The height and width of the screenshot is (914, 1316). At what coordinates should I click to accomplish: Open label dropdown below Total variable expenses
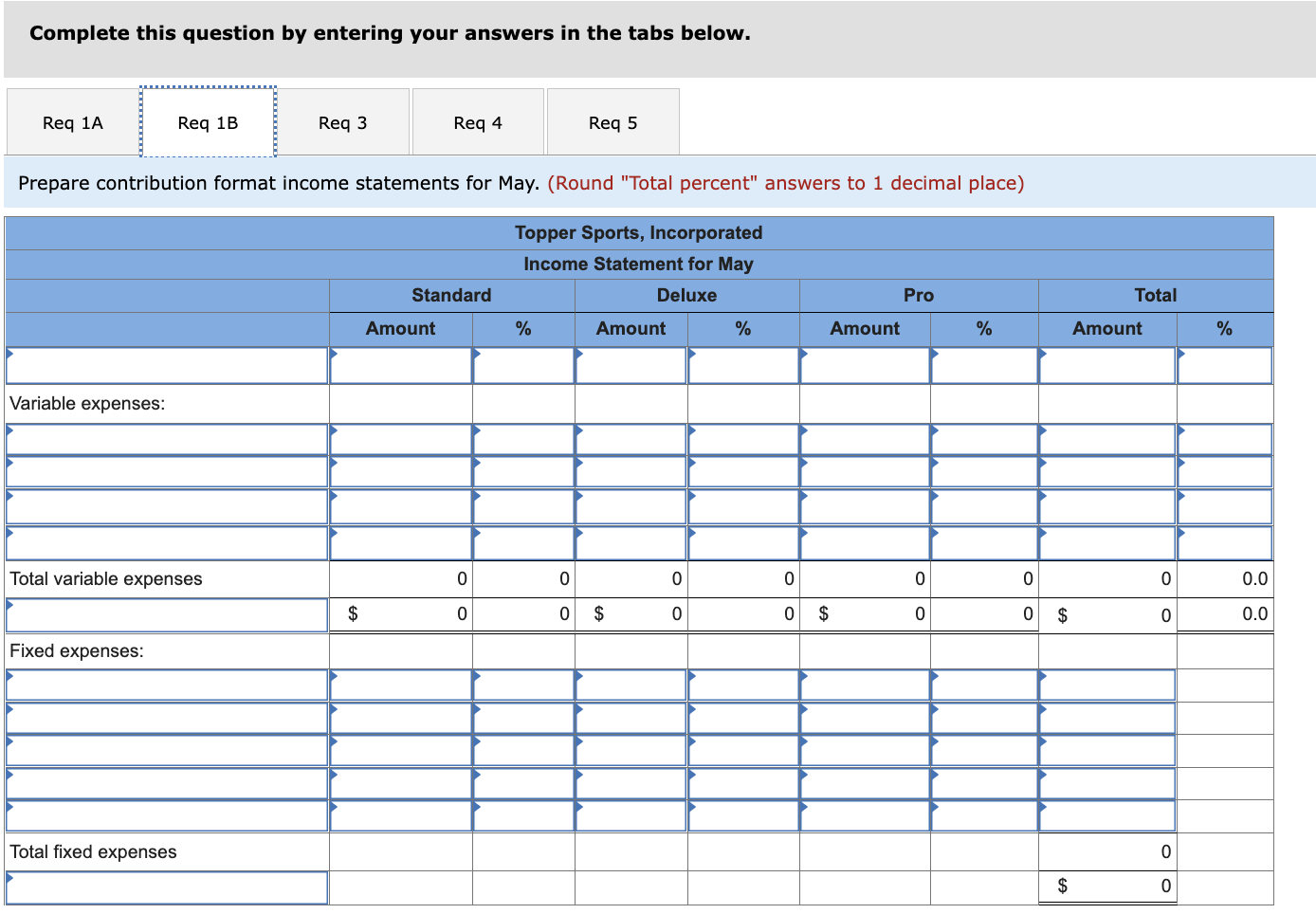(x=167, y=615)
